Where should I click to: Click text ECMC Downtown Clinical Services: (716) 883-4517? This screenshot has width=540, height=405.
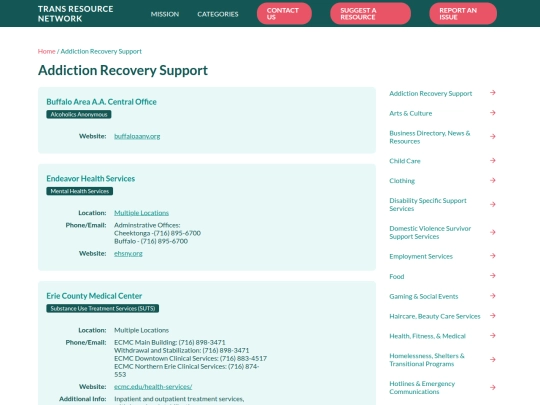(x=190, y=359)
